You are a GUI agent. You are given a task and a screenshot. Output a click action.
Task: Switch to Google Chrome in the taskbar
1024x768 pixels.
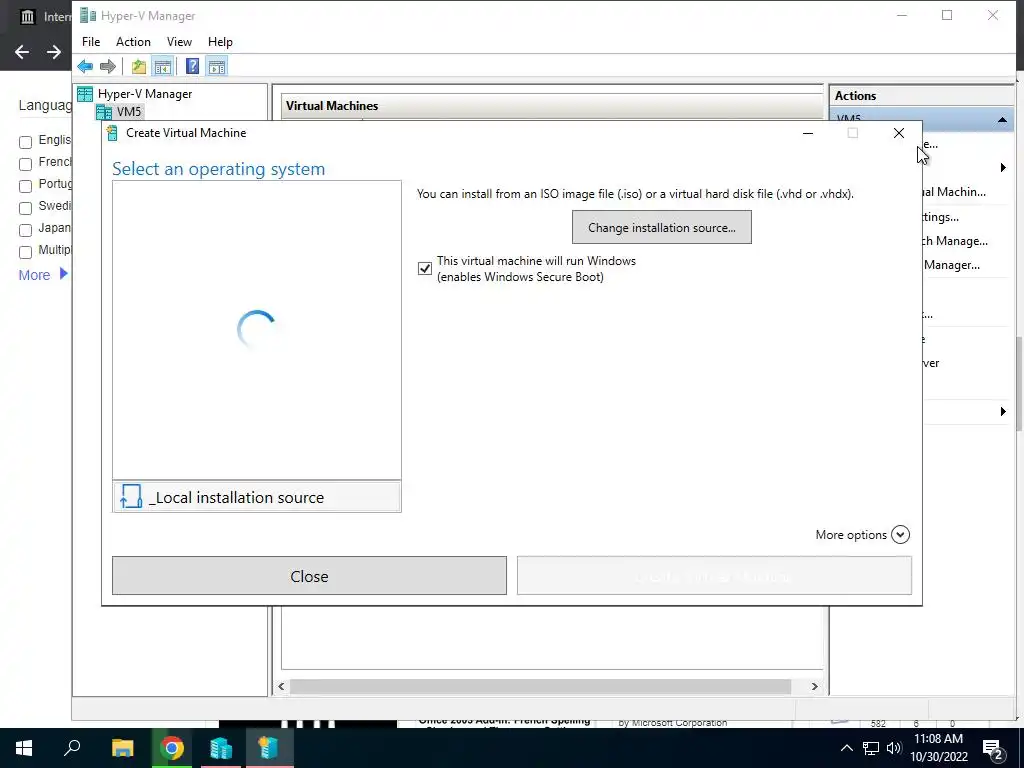[172, 748]
